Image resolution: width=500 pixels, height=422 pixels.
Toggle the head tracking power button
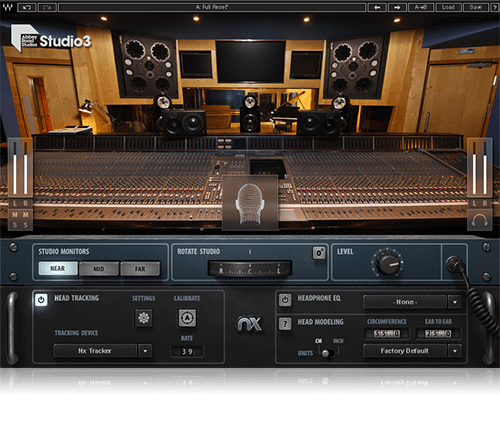click(x=41, y=300)
